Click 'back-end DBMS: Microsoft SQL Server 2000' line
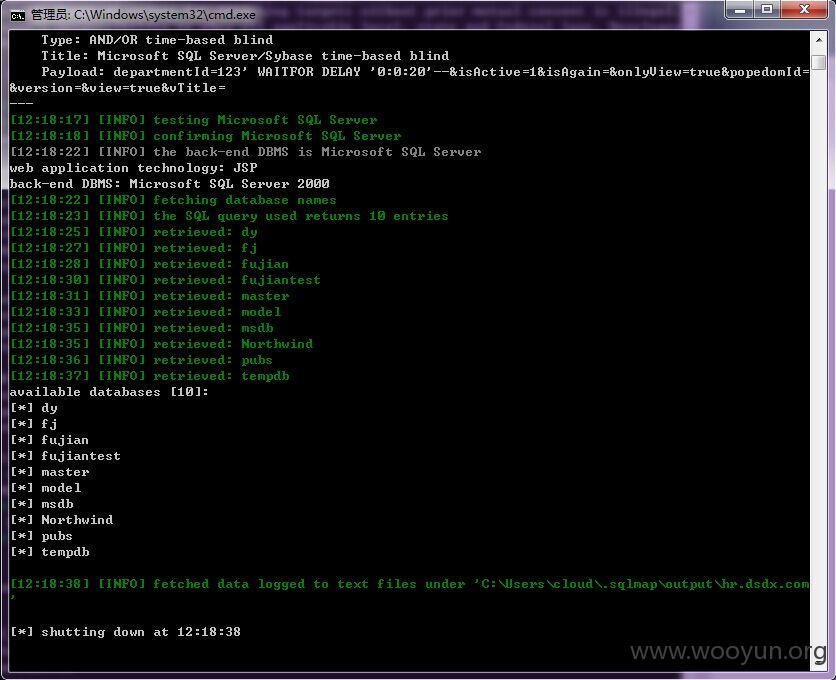Screen dimensions: 836x680 [170, 184]
